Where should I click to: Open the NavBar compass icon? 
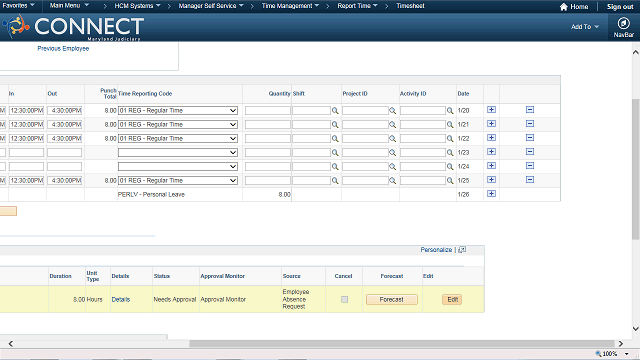623,24
